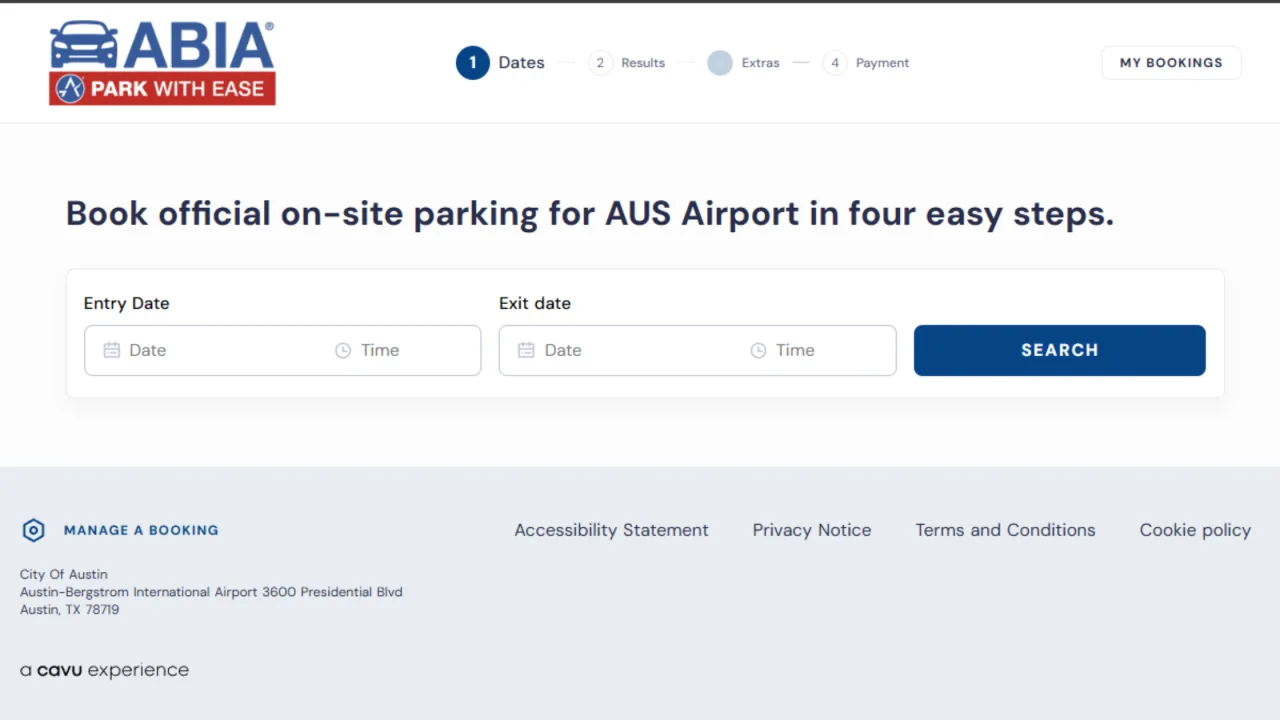Click the calendar icon in Exit date
This screenshot has height=720, width=1280.
[x=526, y=350]
